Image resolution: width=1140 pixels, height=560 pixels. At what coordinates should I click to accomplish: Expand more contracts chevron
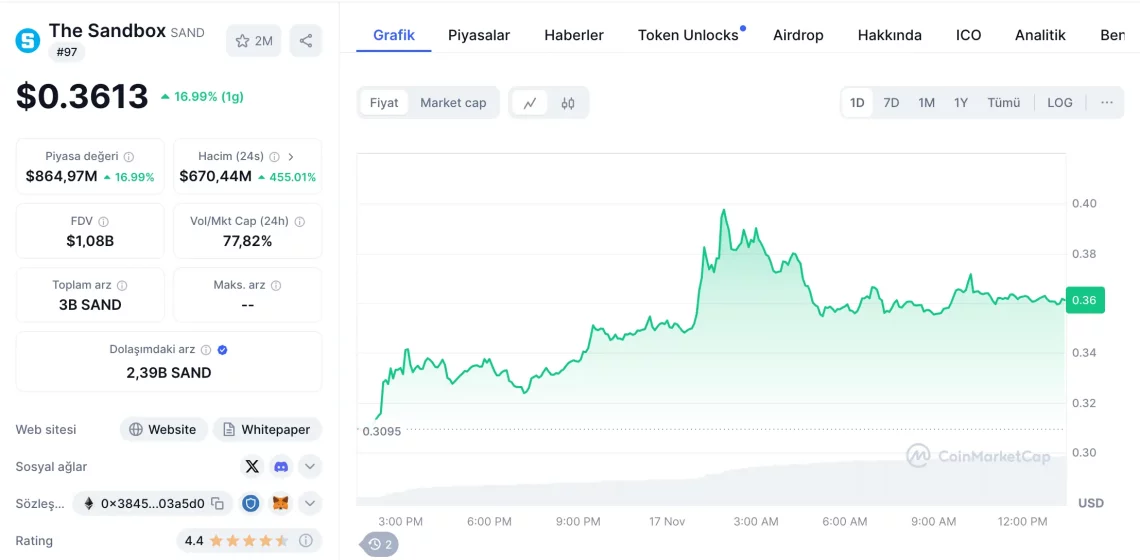(x=310, y=503)
